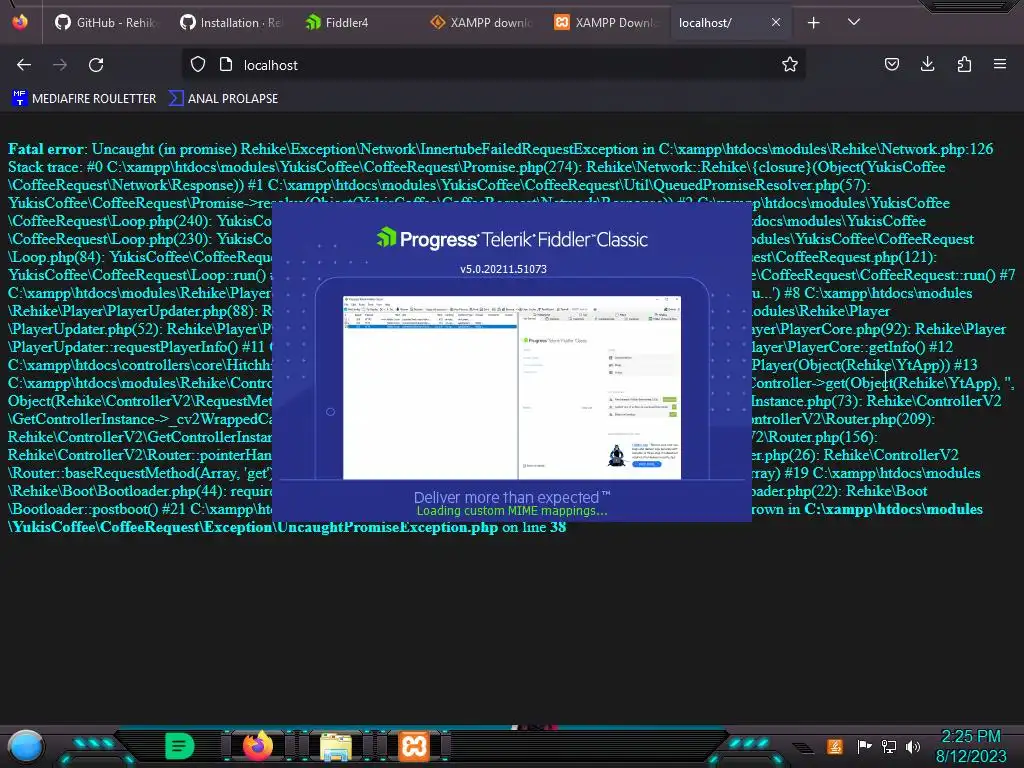Click the Java update tray icon
The height and width of the screenshot is (768, 1024).
pyautogui.click(x=834, y=746)
